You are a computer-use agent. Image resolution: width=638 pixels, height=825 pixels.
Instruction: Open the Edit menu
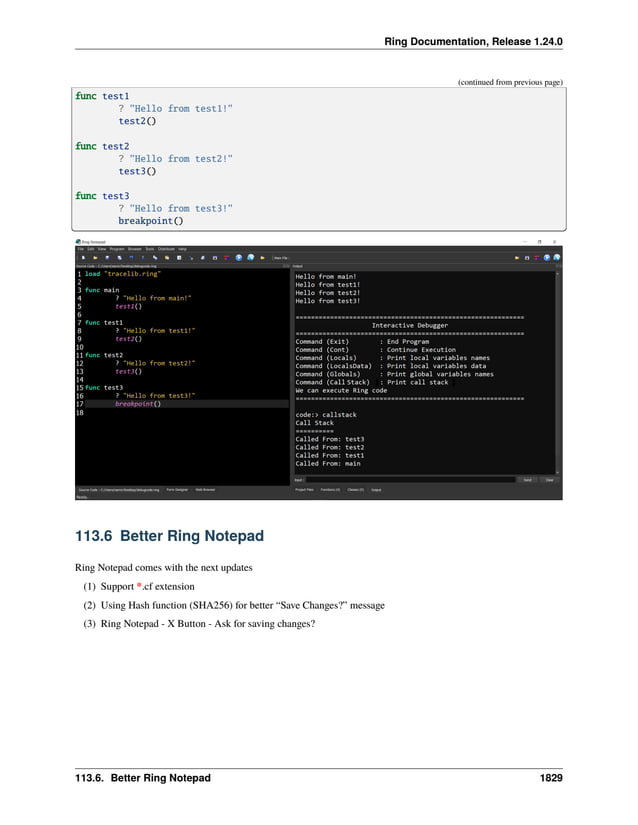[x=90, y=249]
